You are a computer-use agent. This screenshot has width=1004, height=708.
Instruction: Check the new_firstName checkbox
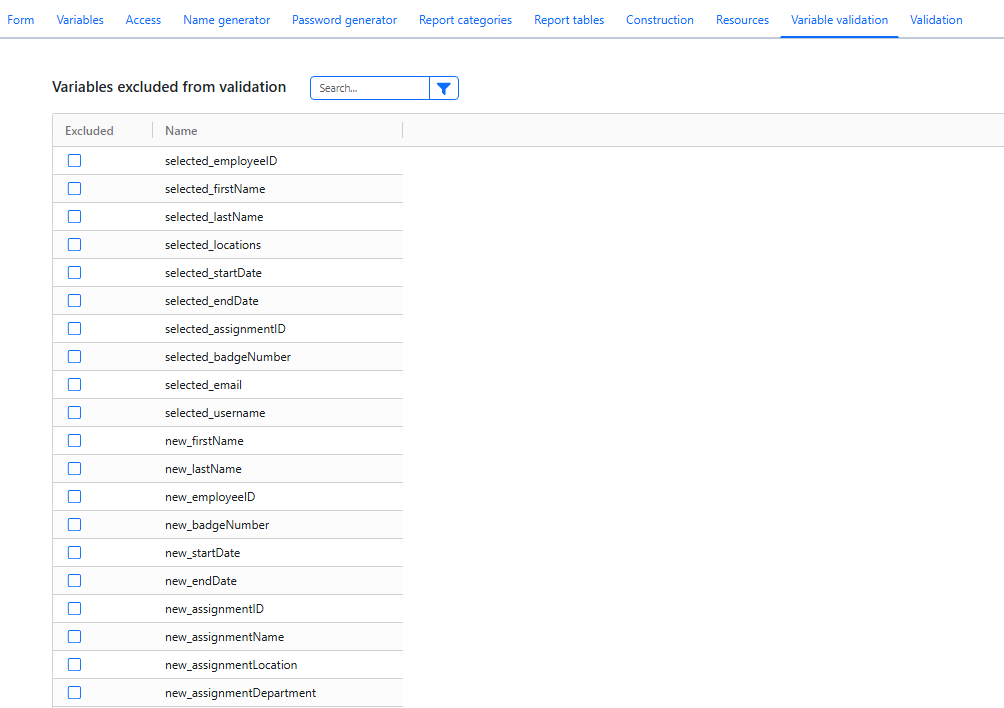(x=74, y=440)
